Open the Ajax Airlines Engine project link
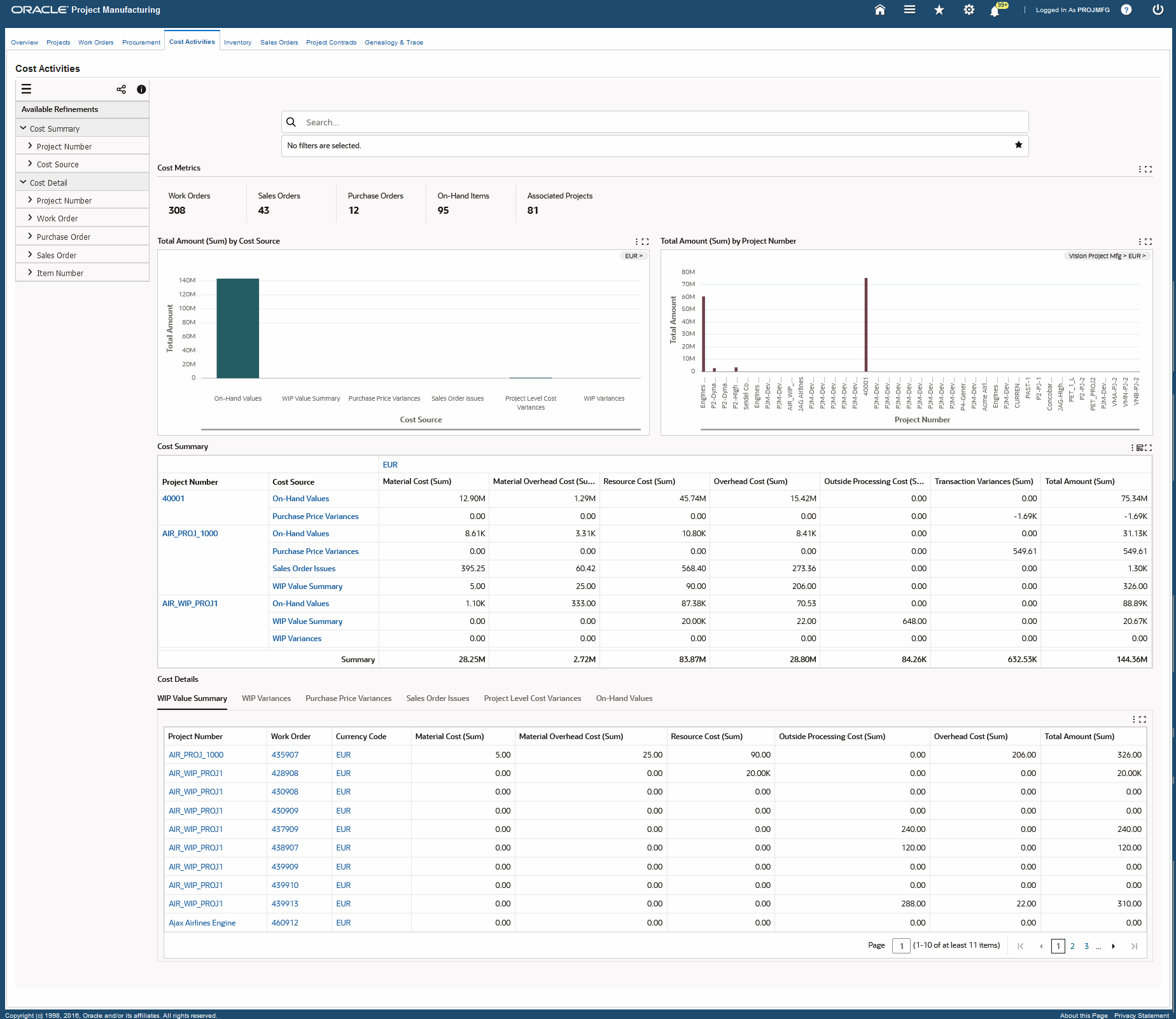Image resolution: width=1176 pixels, height=1019 pixels. point(202,923)
